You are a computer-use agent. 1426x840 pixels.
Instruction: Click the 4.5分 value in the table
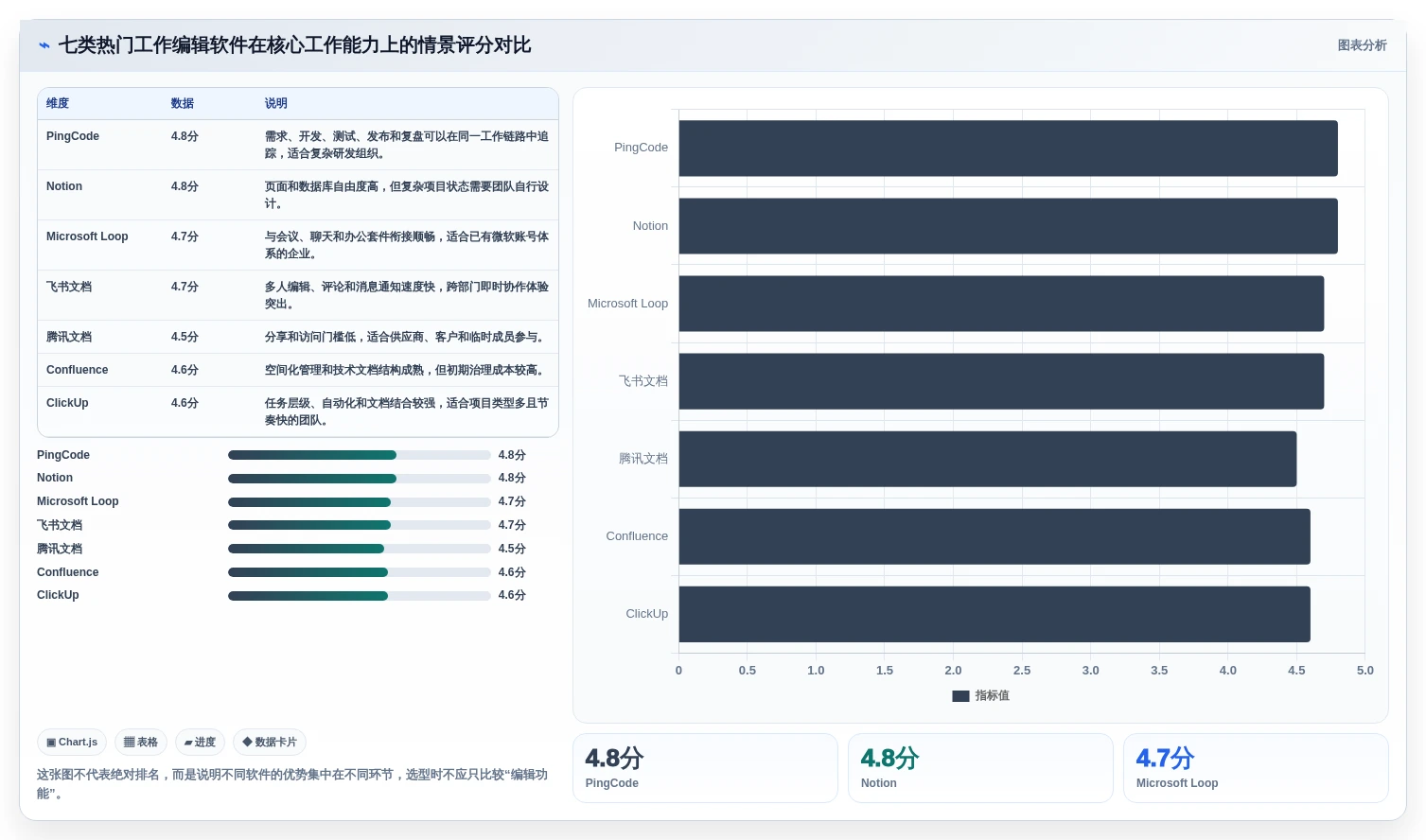point(185,337)
